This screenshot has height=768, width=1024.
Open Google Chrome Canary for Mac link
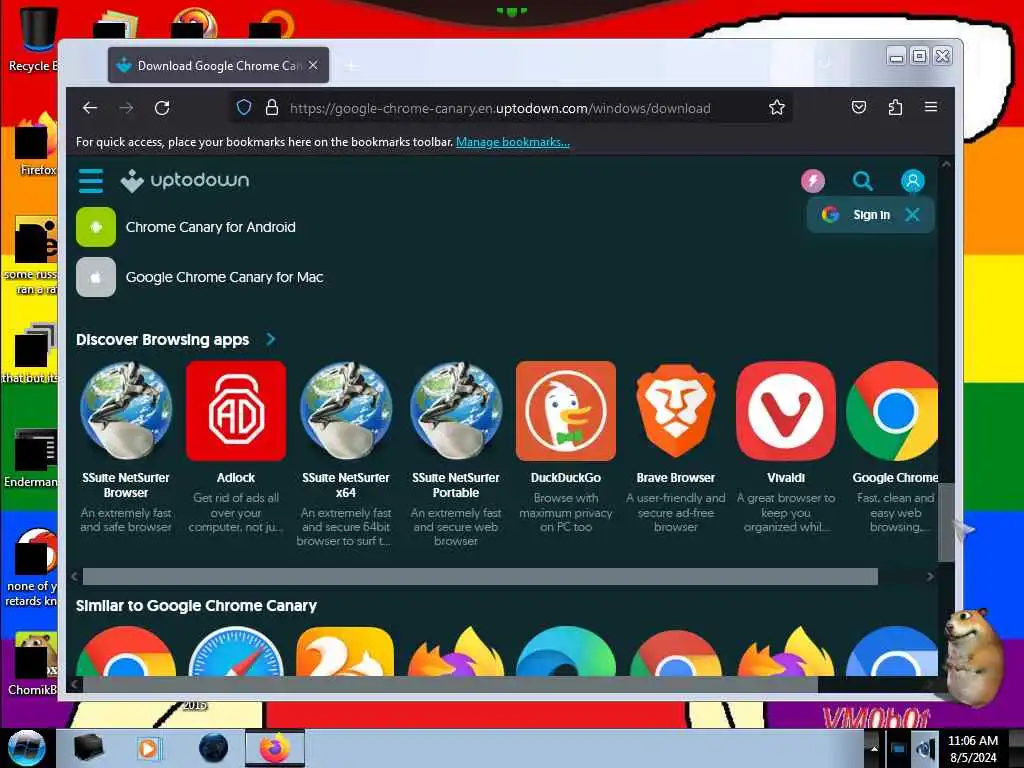(224, 278)
